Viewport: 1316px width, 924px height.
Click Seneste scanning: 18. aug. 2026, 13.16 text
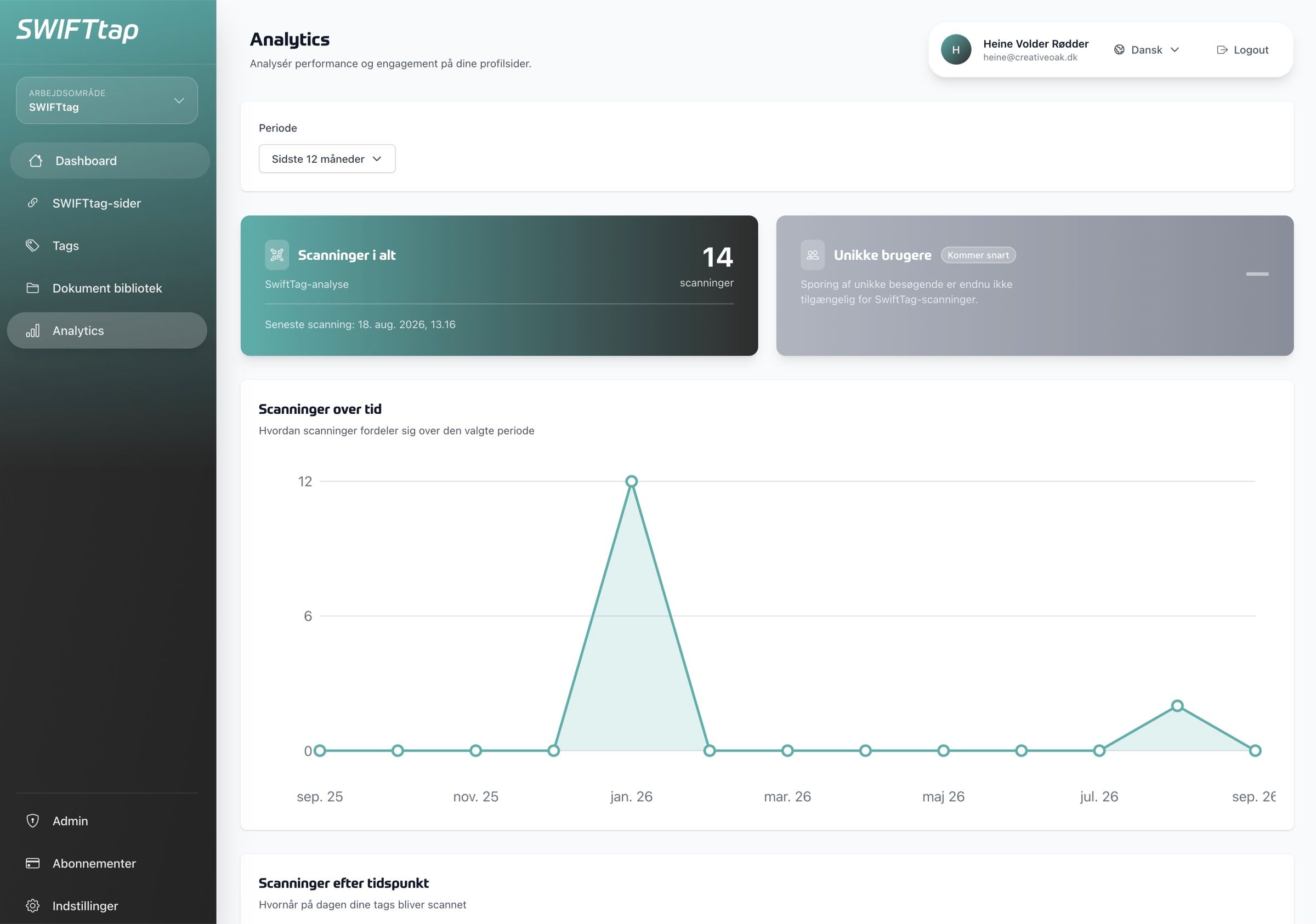coord(360,324)
